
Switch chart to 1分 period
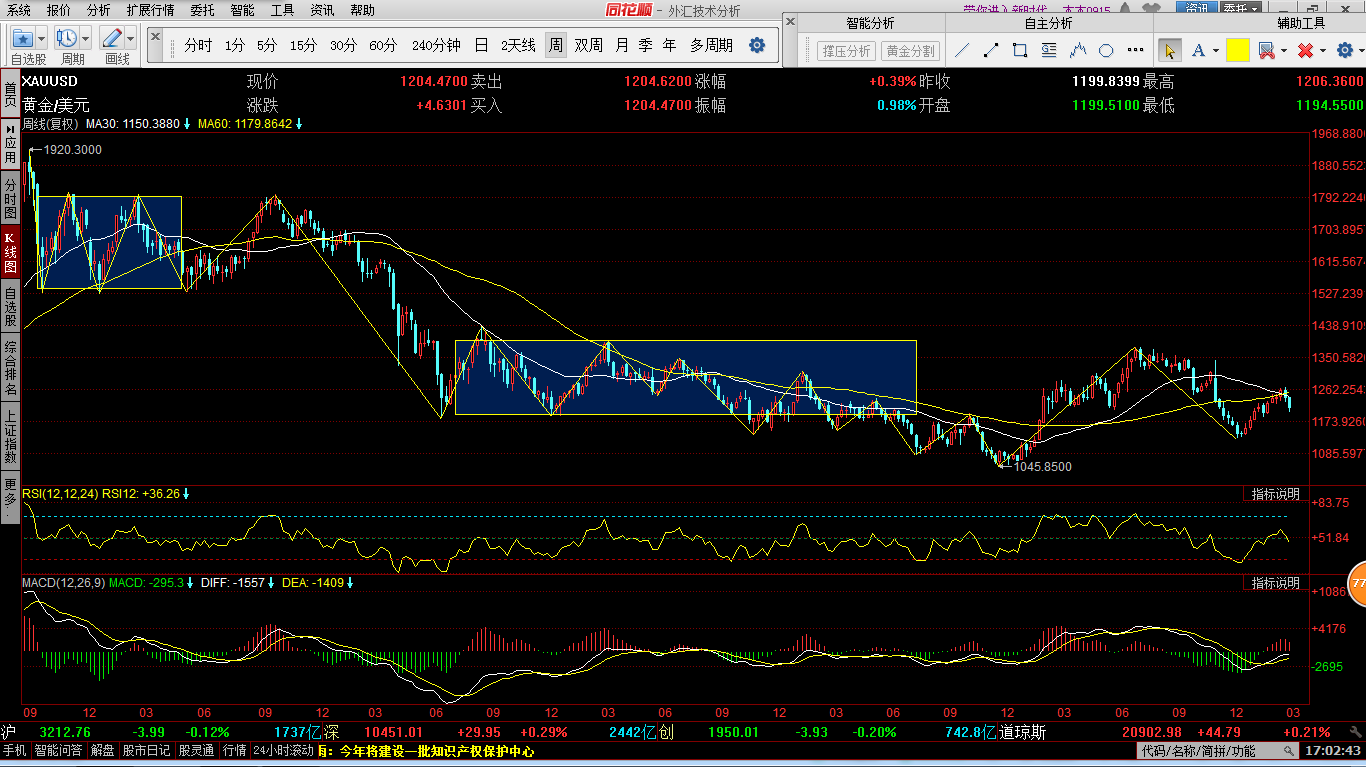[234, 45]
